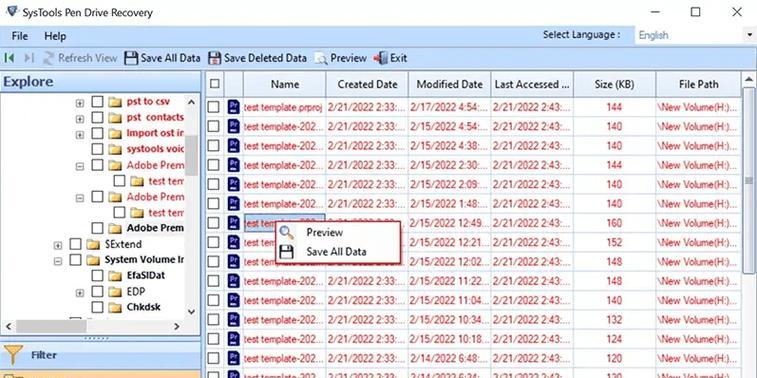757x378 pixels.
Task: Expand the Import ost tree node
Action: (x=80, y=135)
